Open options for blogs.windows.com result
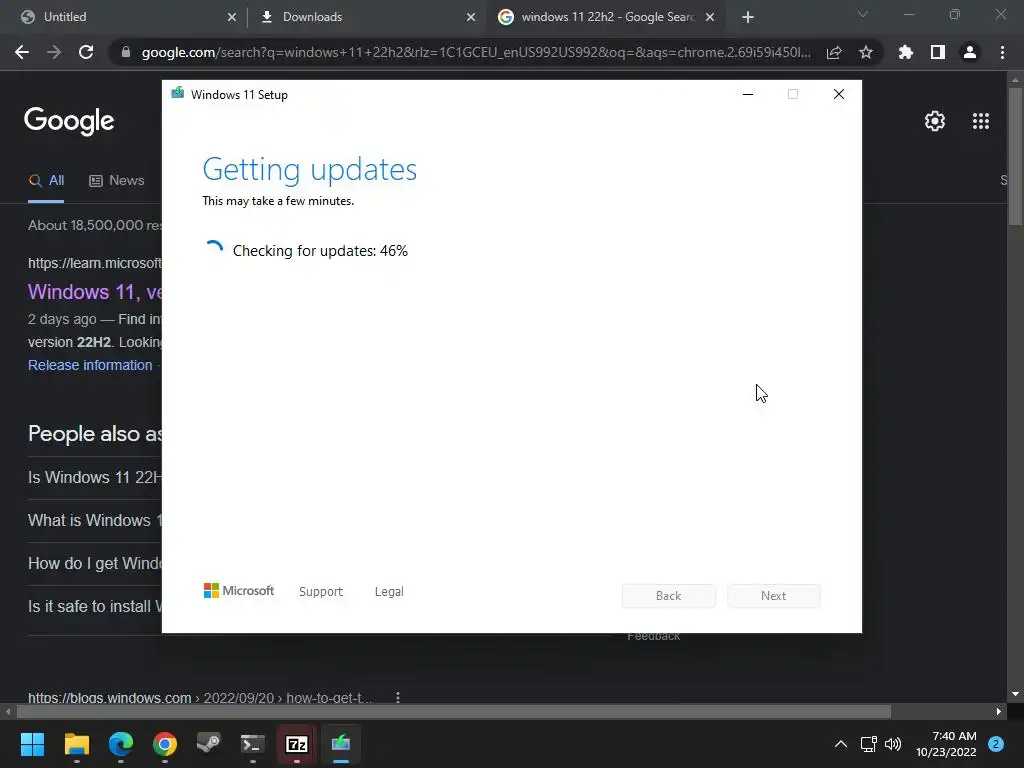The width and height of the screenshot is (1024, 768). pyautogui.click(x=398, y=697)
